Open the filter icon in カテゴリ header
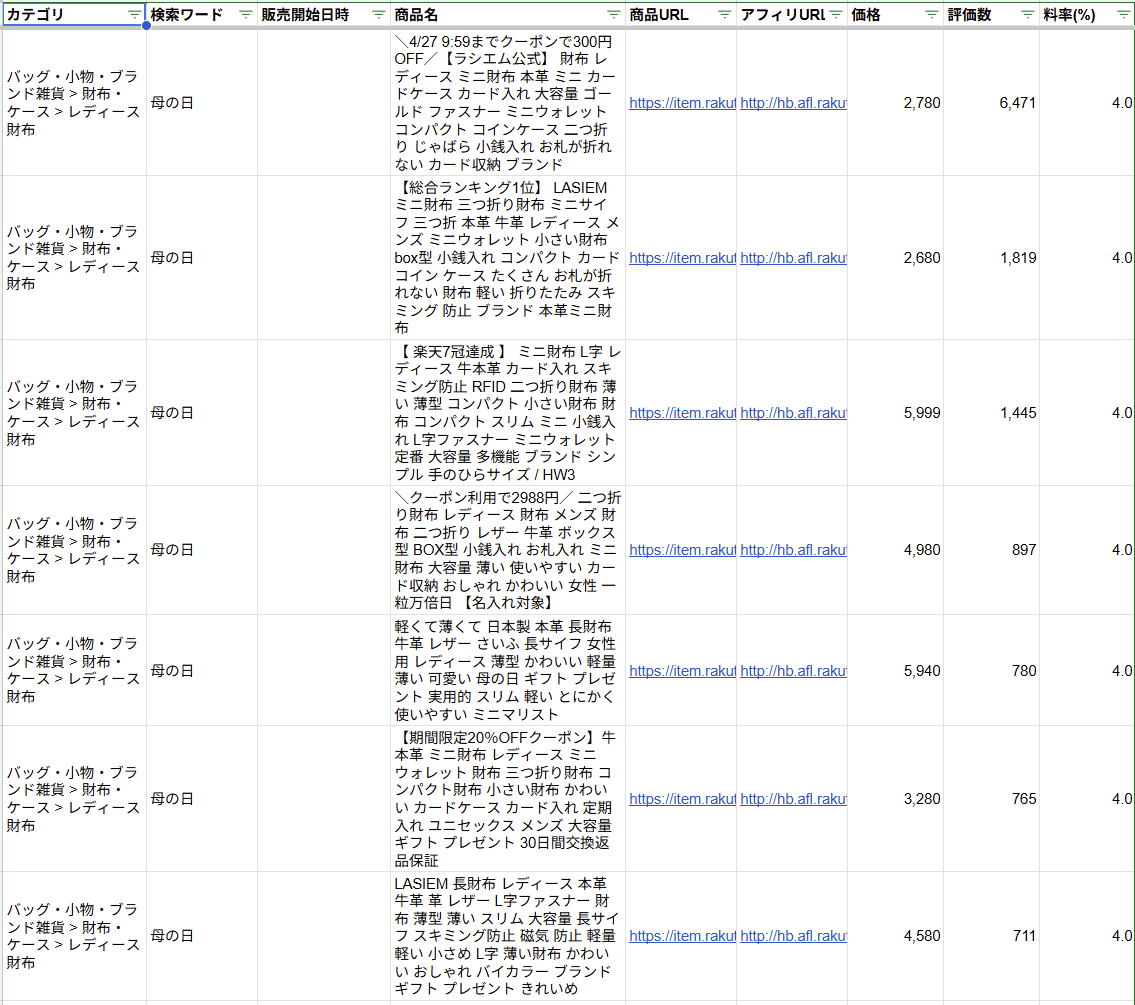The height and width of the screenshot is (1005, 1135). pos(134,15)
